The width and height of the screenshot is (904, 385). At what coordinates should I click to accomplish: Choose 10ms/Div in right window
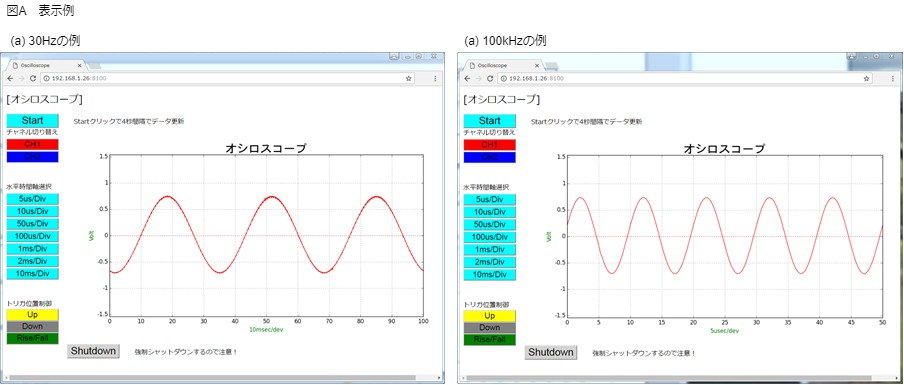point(489,274)
